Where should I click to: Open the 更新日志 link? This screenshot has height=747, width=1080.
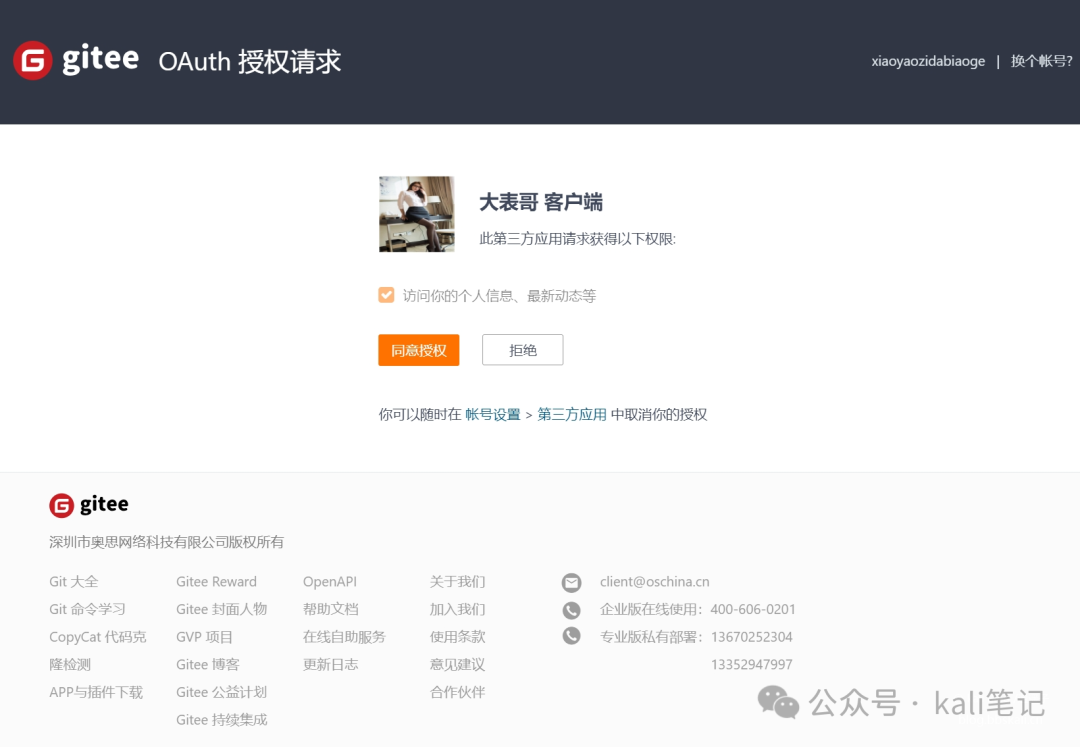(x=331, y=664)
